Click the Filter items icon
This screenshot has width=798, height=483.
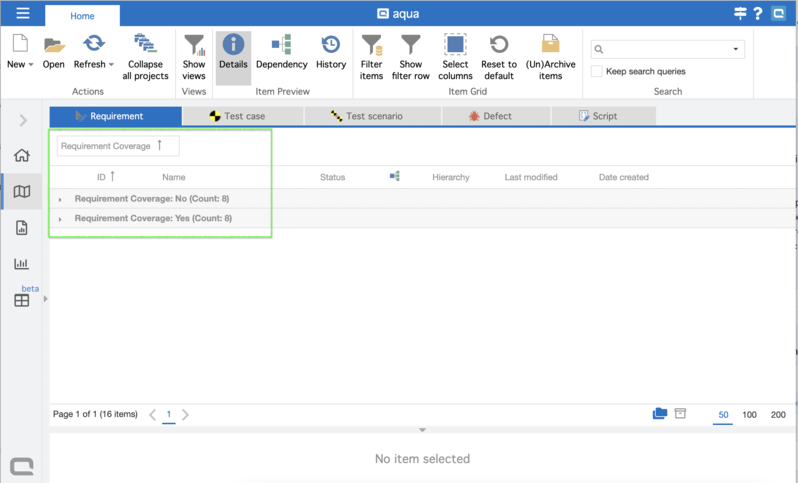coord(371,46)
